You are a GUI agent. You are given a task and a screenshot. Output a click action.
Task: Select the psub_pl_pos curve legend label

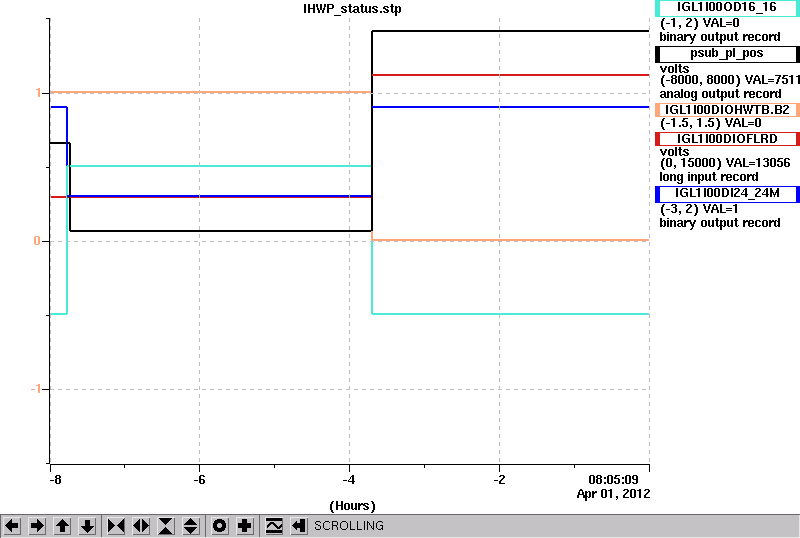[727, 54]
